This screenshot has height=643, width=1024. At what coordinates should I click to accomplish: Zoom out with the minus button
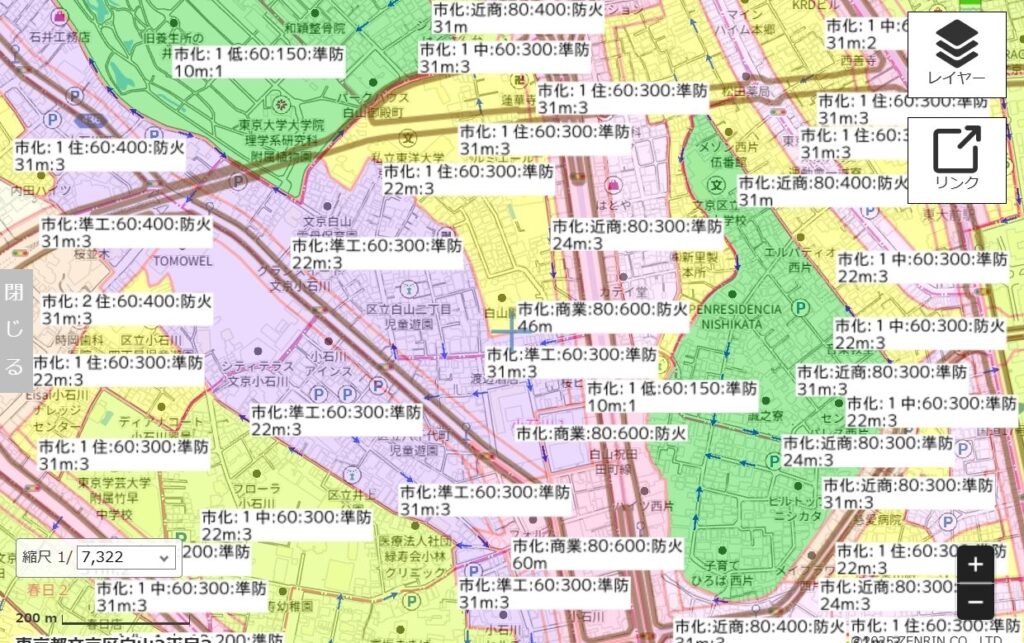975,602
